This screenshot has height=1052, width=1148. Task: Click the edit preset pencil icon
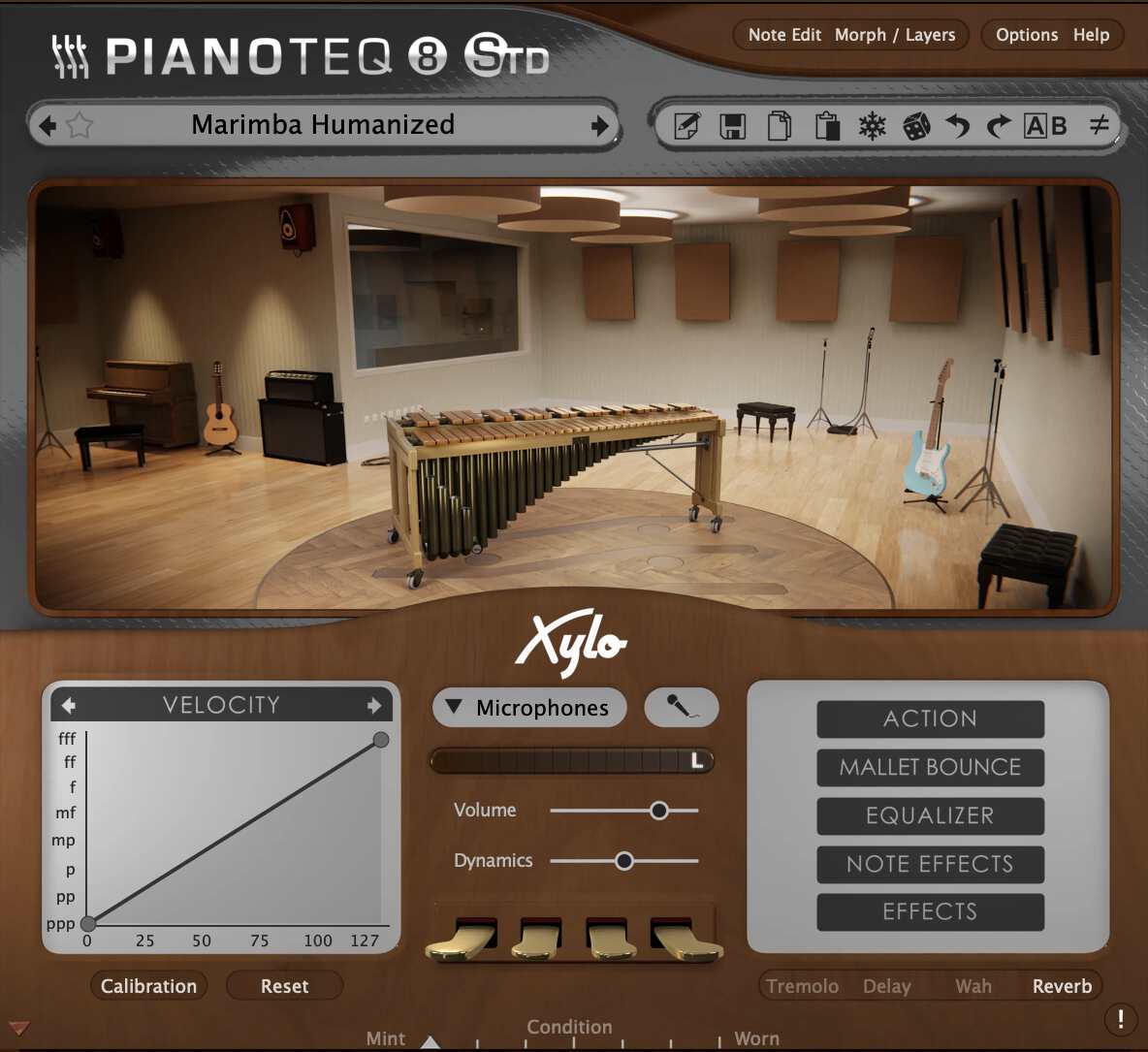687,125
